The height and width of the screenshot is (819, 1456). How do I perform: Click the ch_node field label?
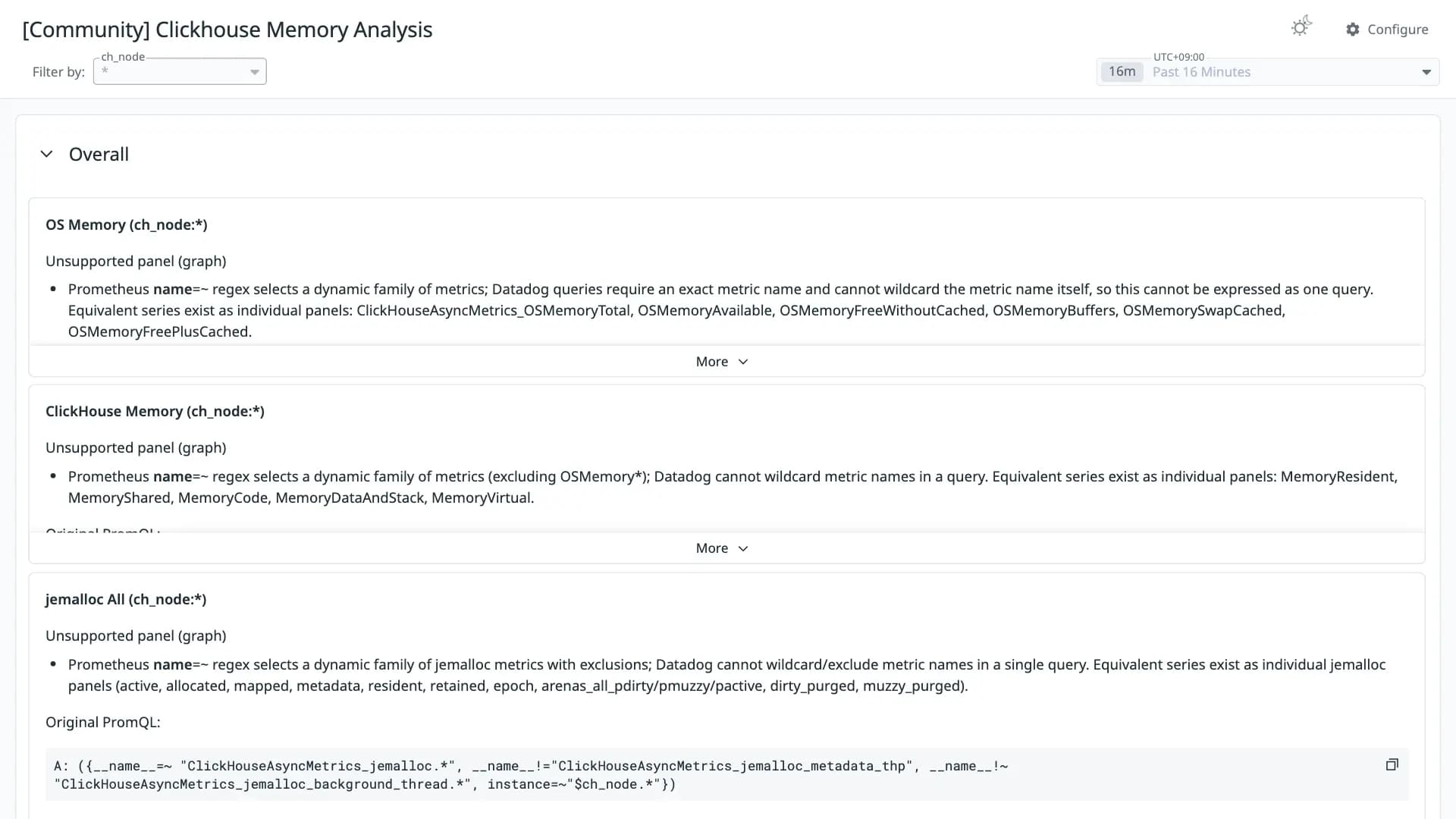pyautogui.click(x=123, y=57)
